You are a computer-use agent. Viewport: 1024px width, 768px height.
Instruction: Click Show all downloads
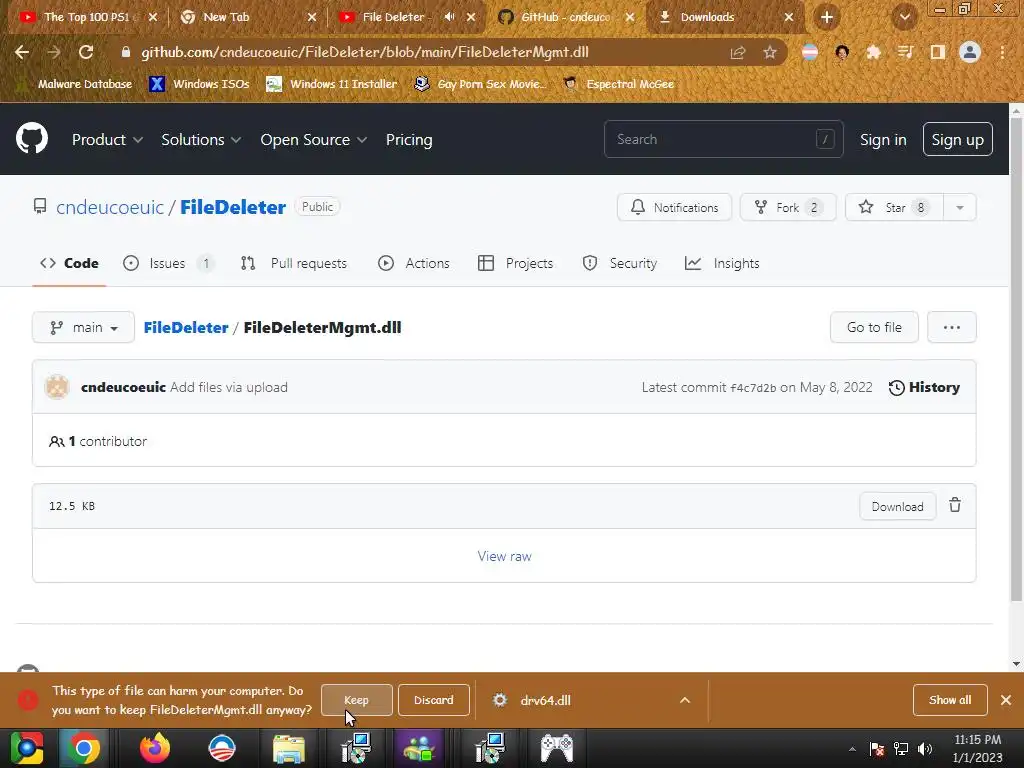950,700
